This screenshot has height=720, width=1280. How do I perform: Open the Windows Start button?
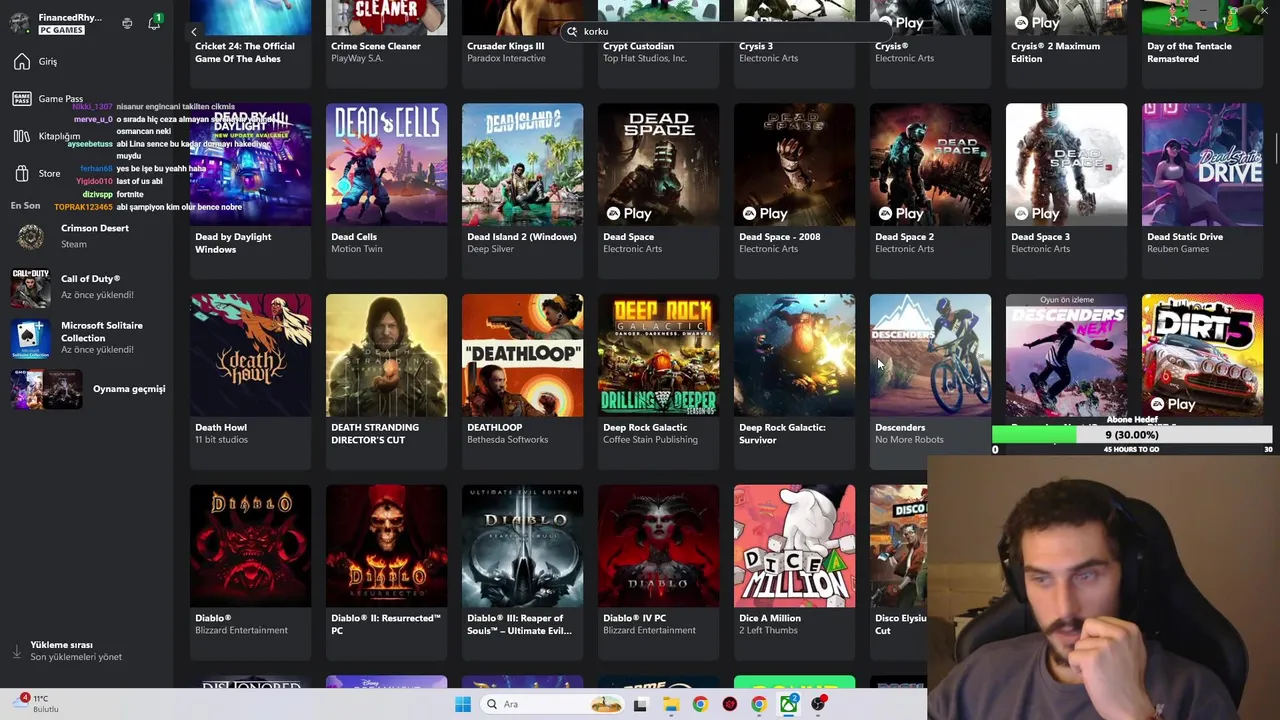462,704
